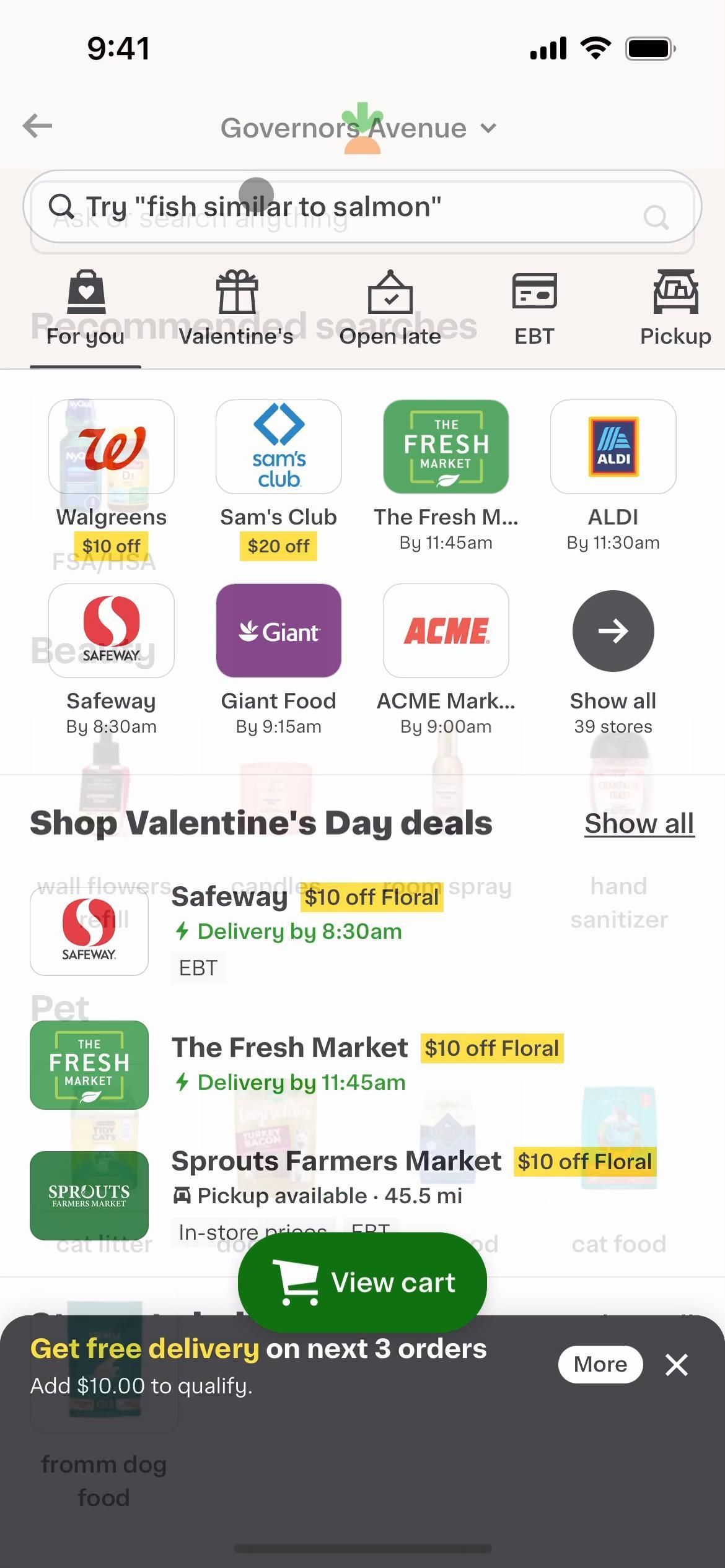
Task: Open Show all Valentine's Day deals link
Action: (639, 824)
